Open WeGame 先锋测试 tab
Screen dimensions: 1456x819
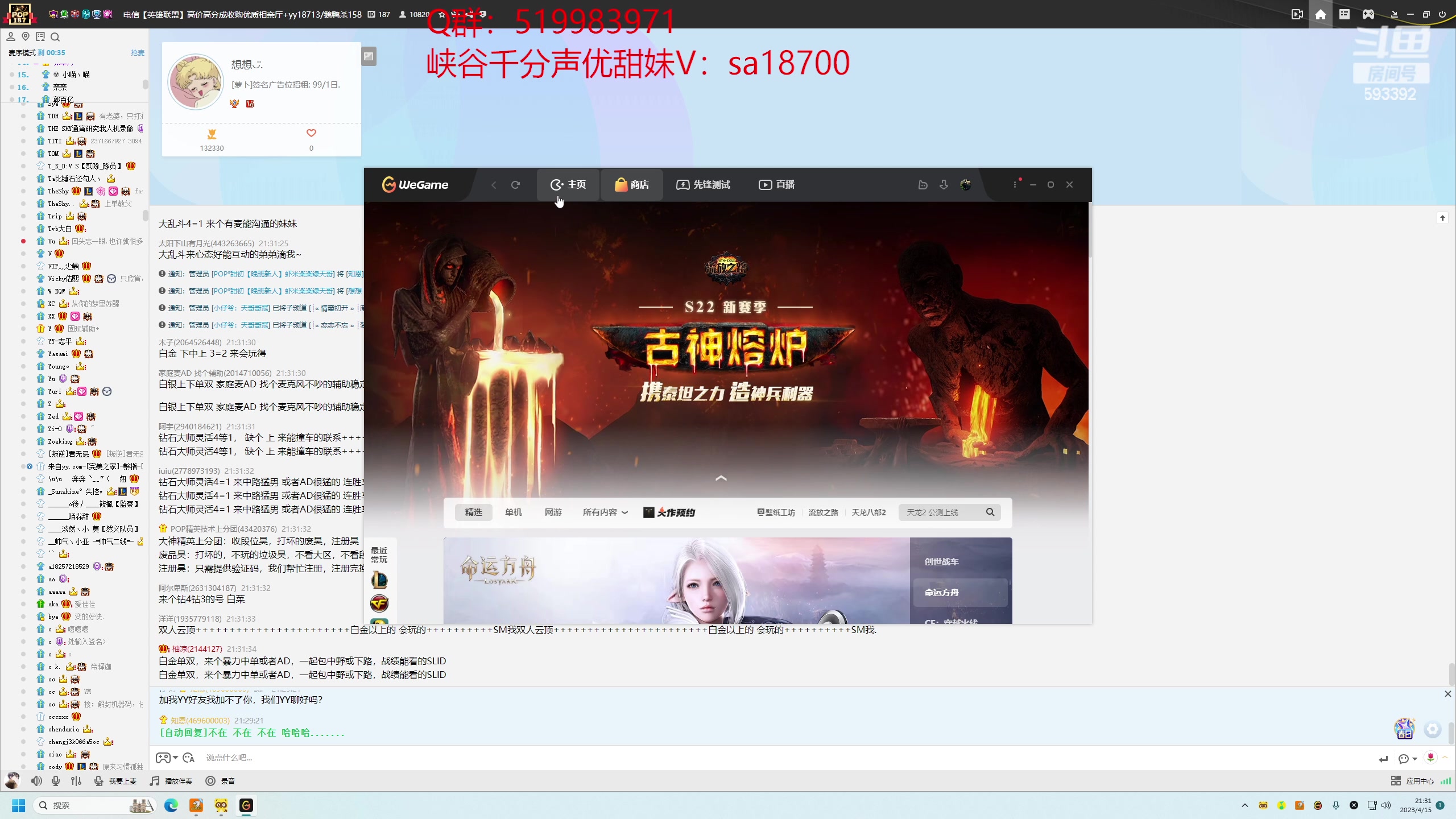click(x=703, y=185)
